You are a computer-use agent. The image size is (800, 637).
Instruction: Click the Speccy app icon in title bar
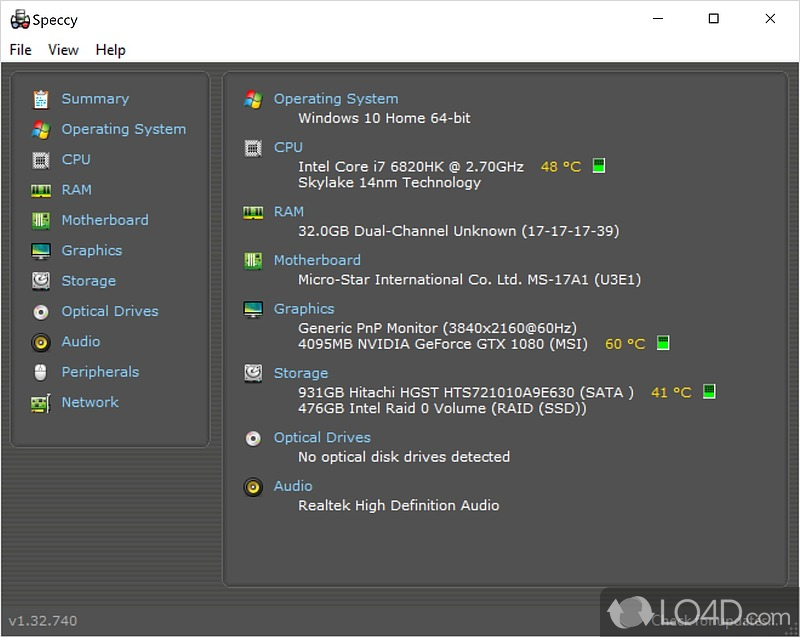point(20,19)
